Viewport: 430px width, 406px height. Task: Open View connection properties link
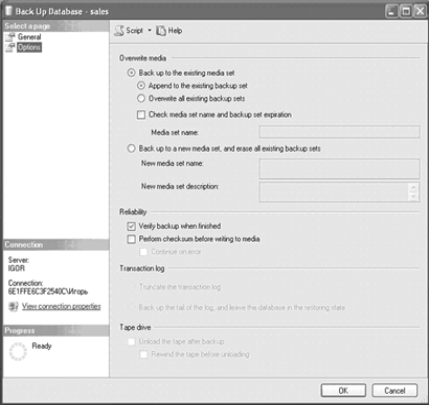click(x=61, y=306)
